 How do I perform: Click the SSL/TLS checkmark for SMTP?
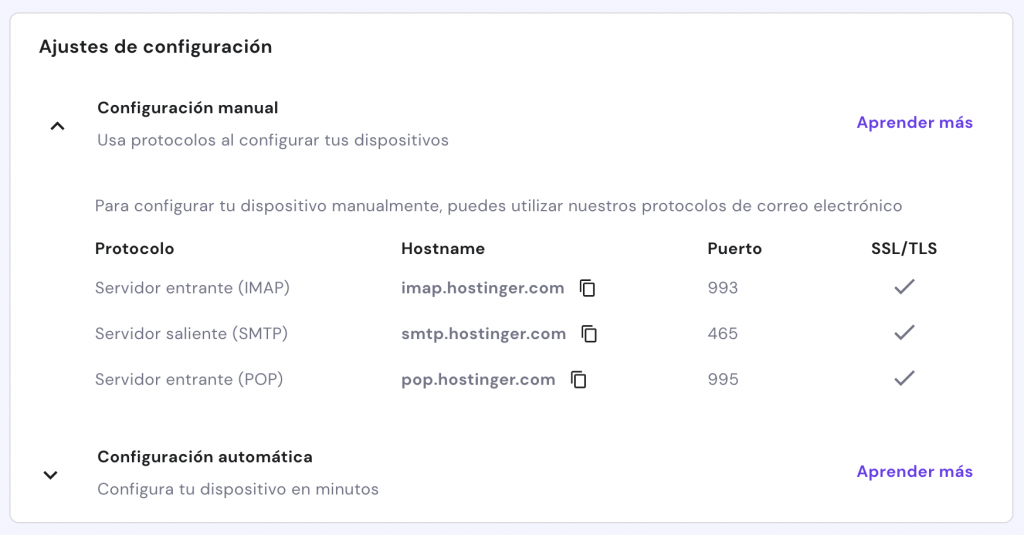(904, 333)
